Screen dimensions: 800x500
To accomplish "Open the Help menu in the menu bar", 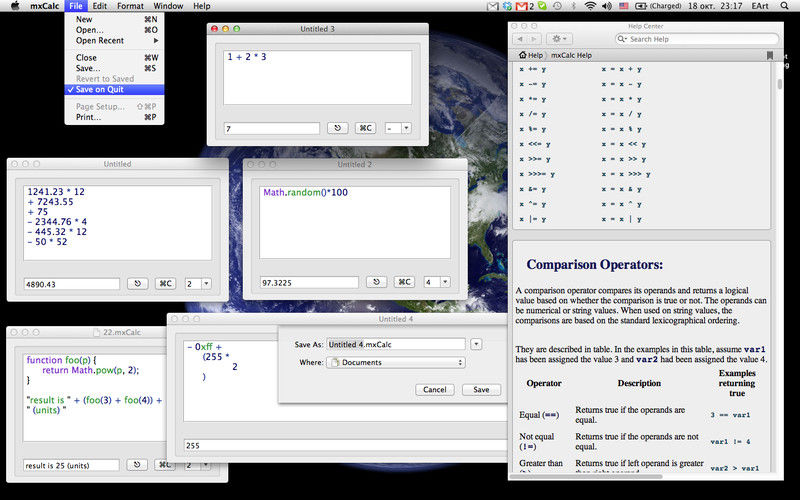I will pyautogui.click(x=202, y=6).
